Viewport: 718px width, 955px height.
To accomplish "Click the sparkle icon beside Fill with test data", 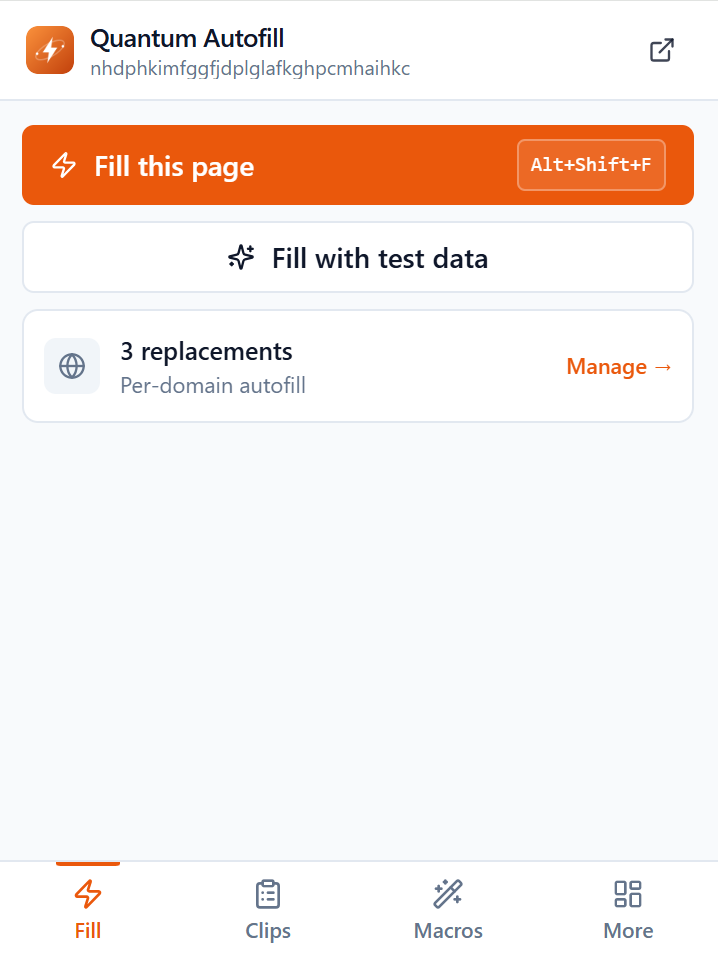I will point(241,258).
